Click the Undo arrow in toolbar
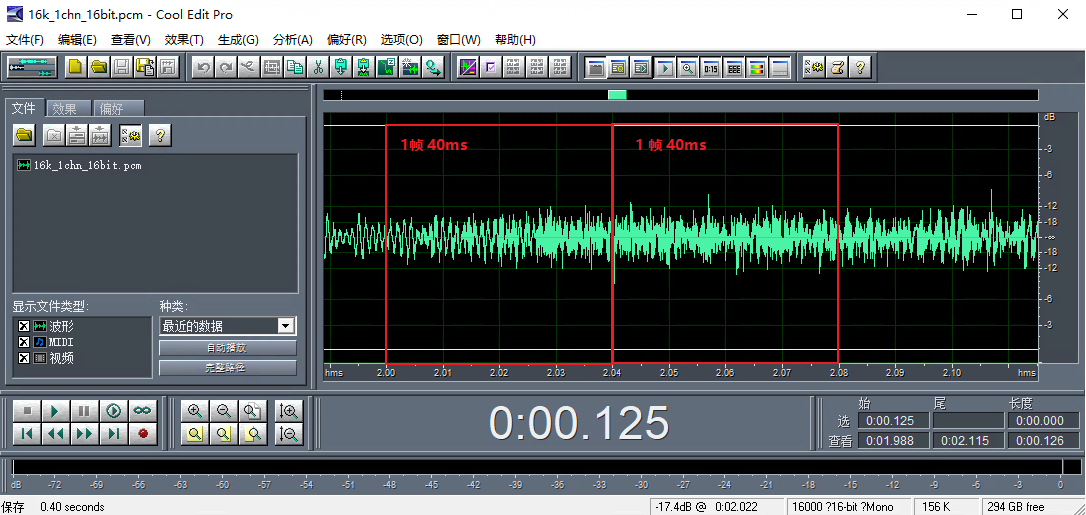Viewport: 1086px width, 515px height. click(x=203, y=67)
